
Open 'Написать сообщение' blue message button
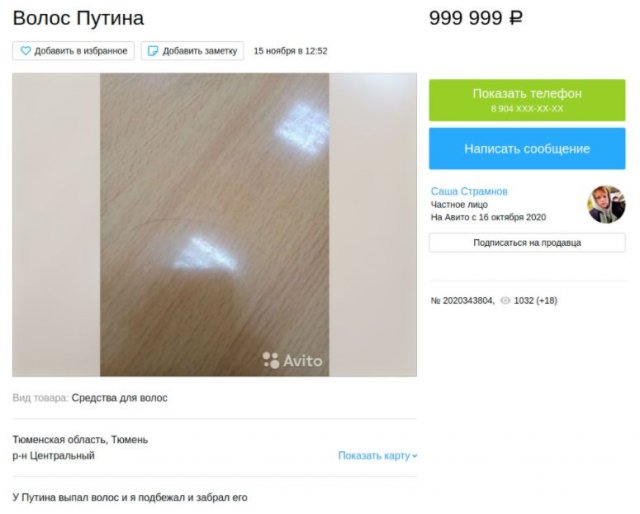527,149
